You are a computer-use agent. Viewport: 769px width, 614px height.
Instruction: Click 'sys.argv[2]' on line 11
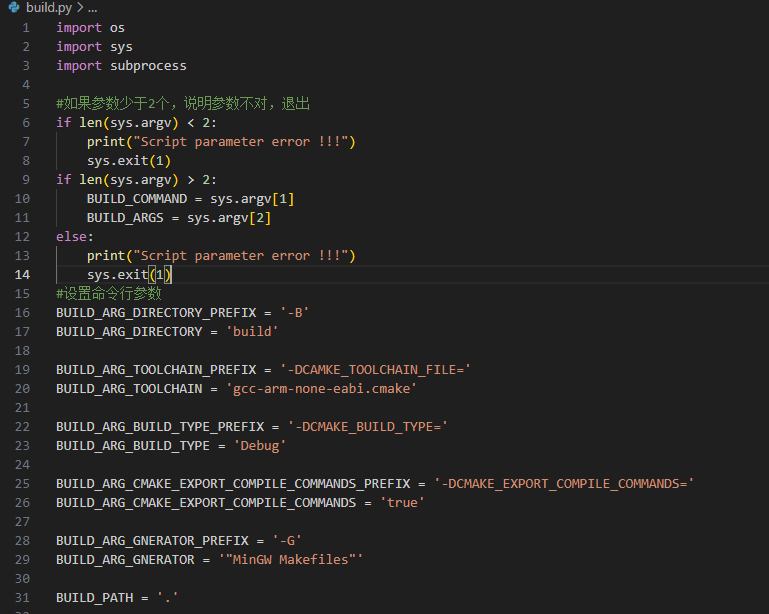coord(229,218)
